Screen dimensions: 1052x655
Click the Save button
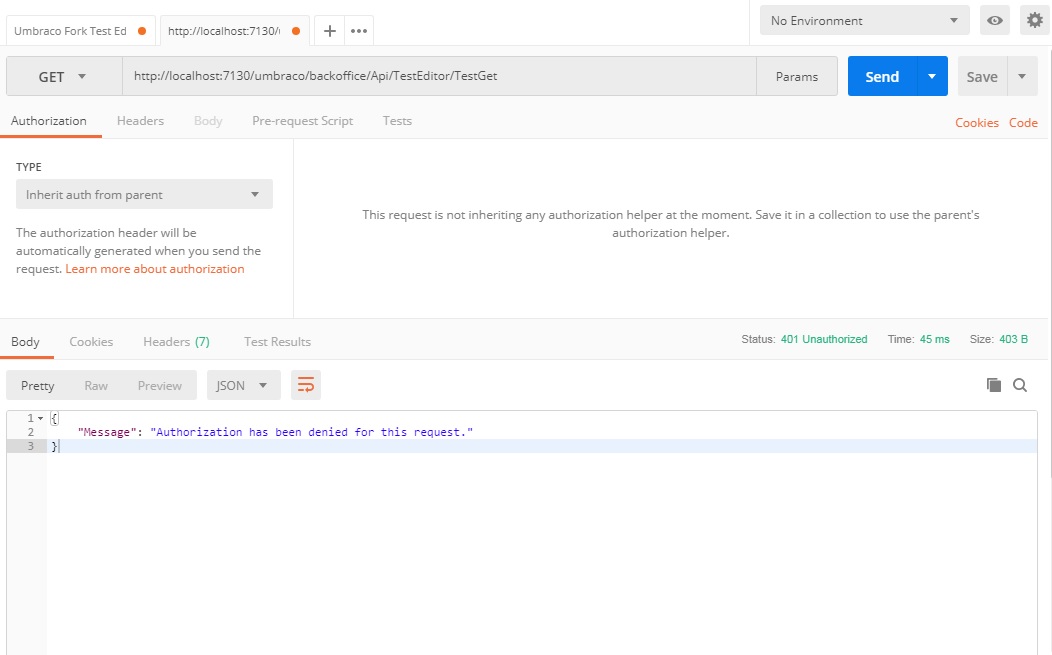(982, 77)
